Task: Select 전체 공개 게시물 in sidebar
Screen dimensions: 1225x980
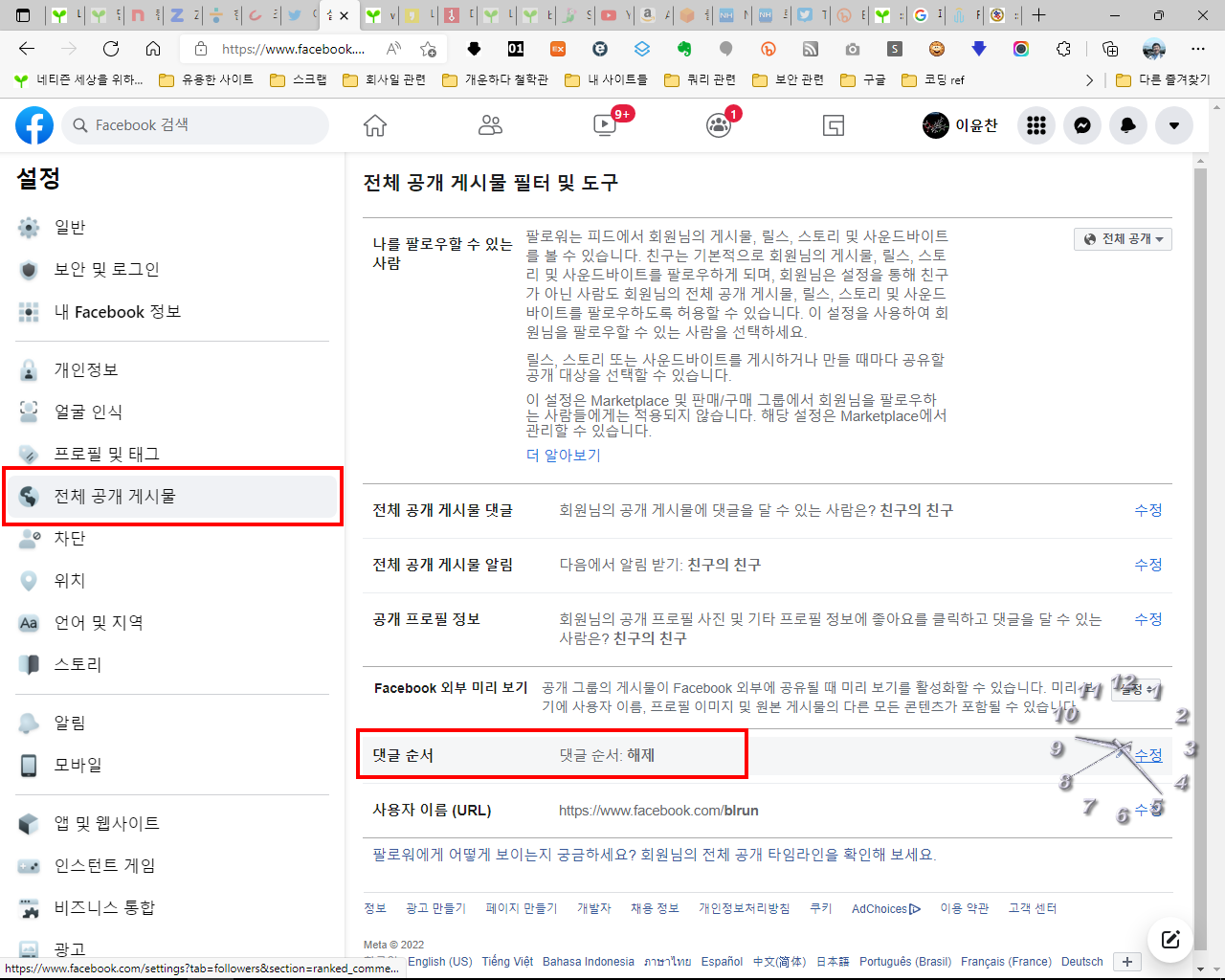Action: 172,496
